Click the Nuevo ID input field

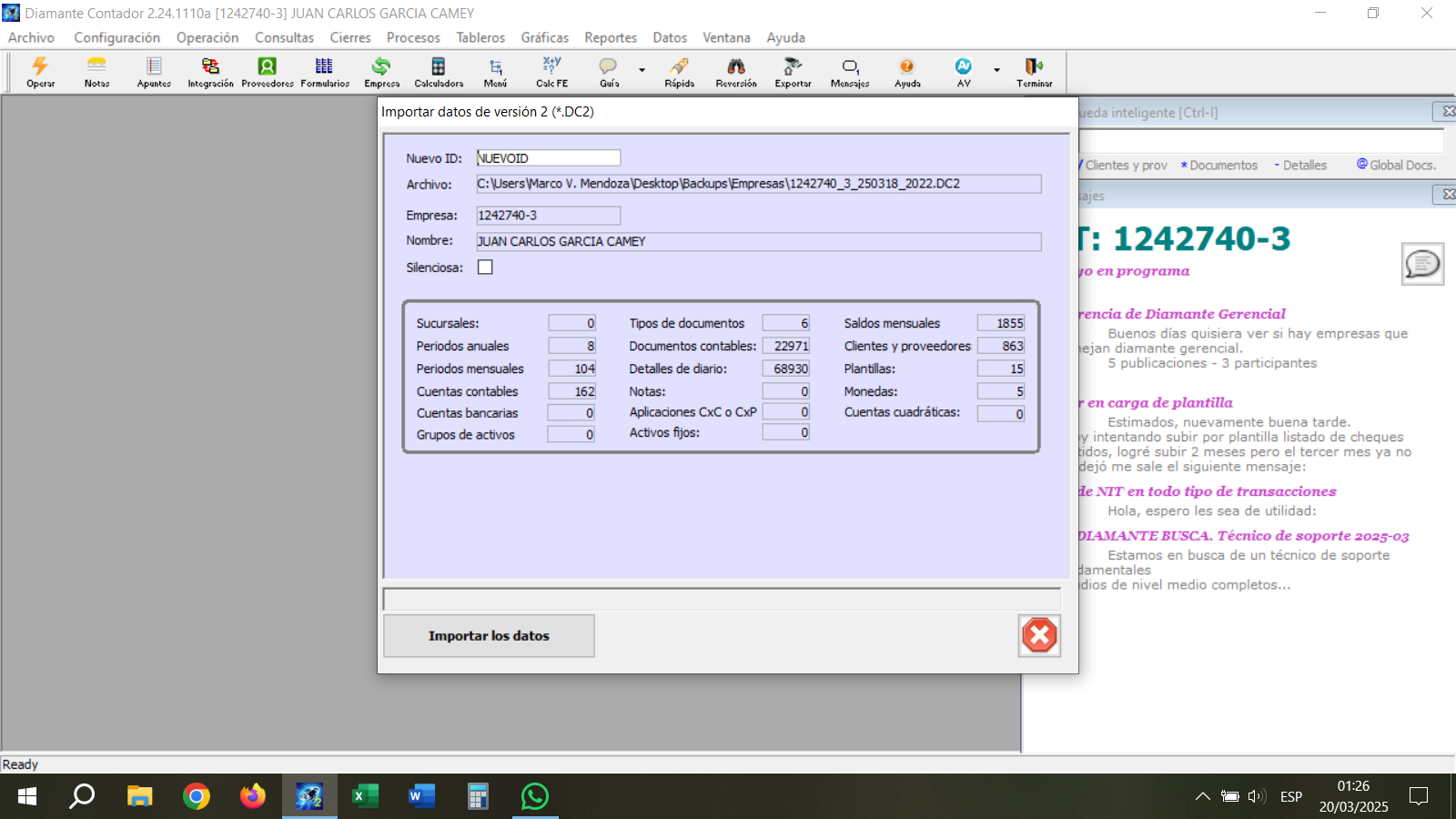(x=548, y=158)
